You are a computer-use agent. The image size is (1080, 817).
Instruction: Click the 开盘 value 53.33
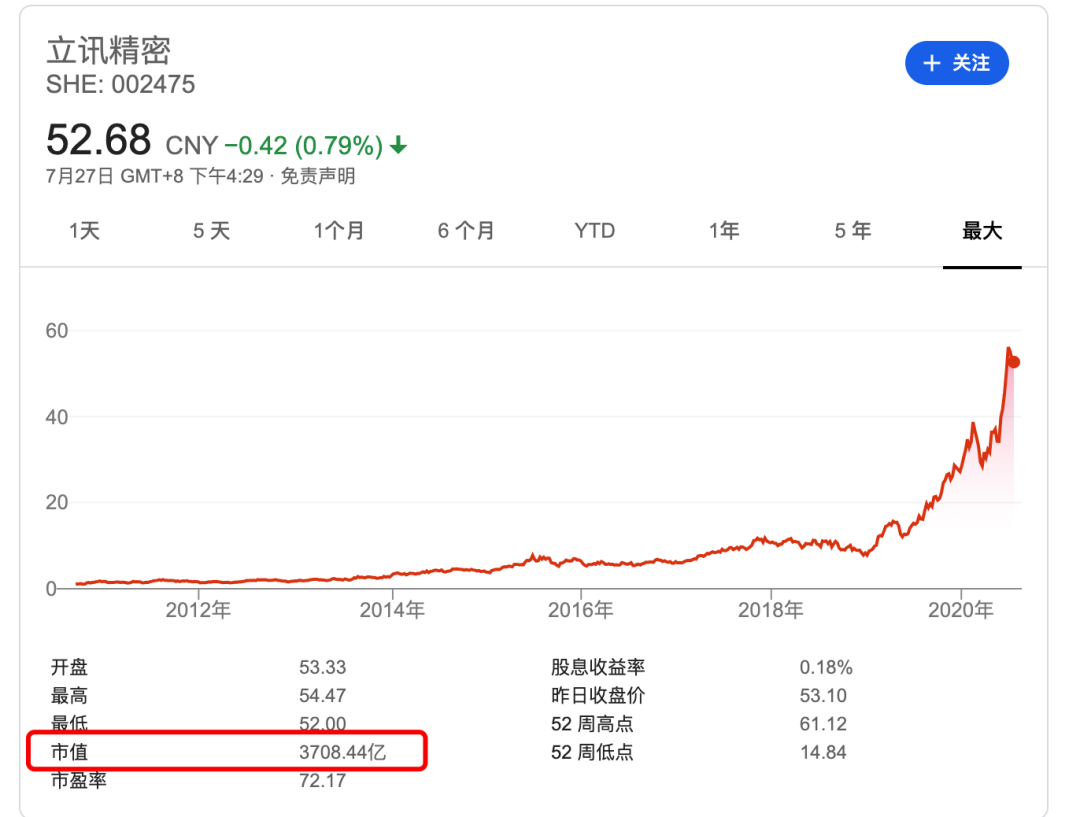pyautogui.click(x=322, y=668)
